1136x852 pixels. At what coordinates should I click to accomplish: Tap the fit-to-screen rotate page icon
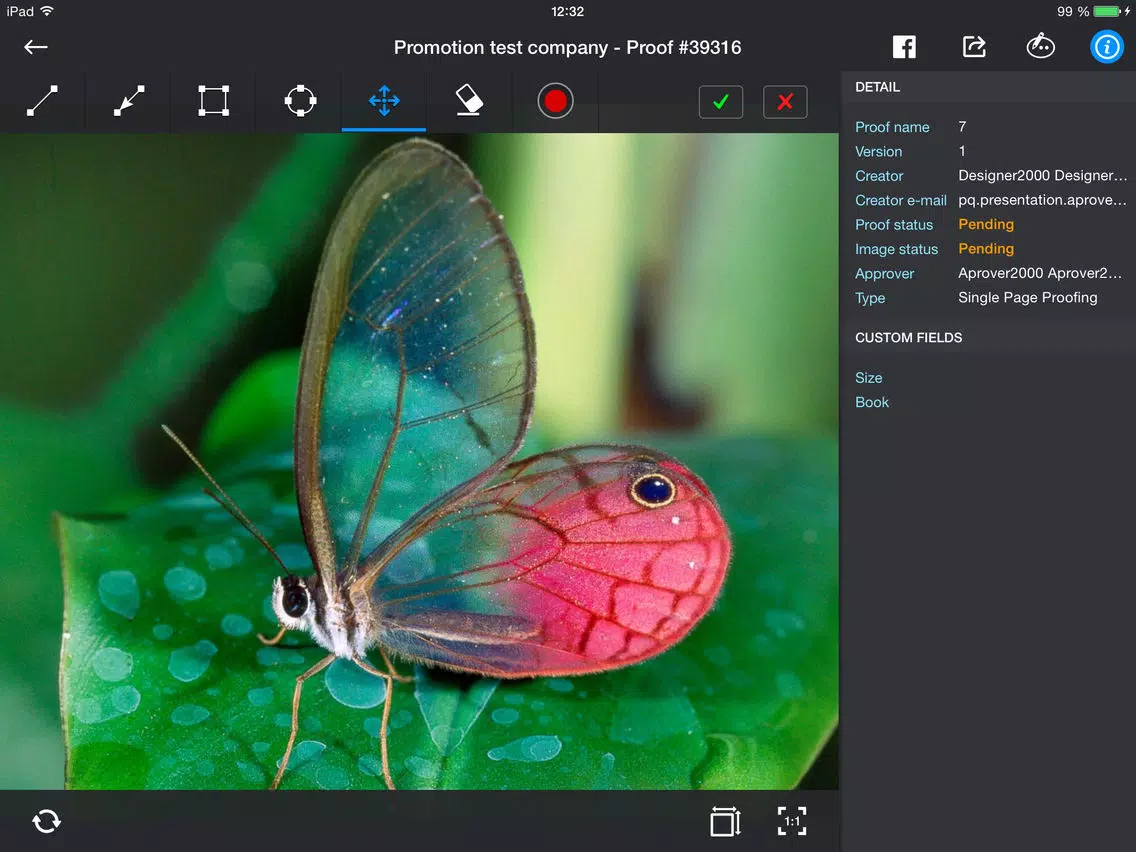pyautogui.click(x=725, y=821)
